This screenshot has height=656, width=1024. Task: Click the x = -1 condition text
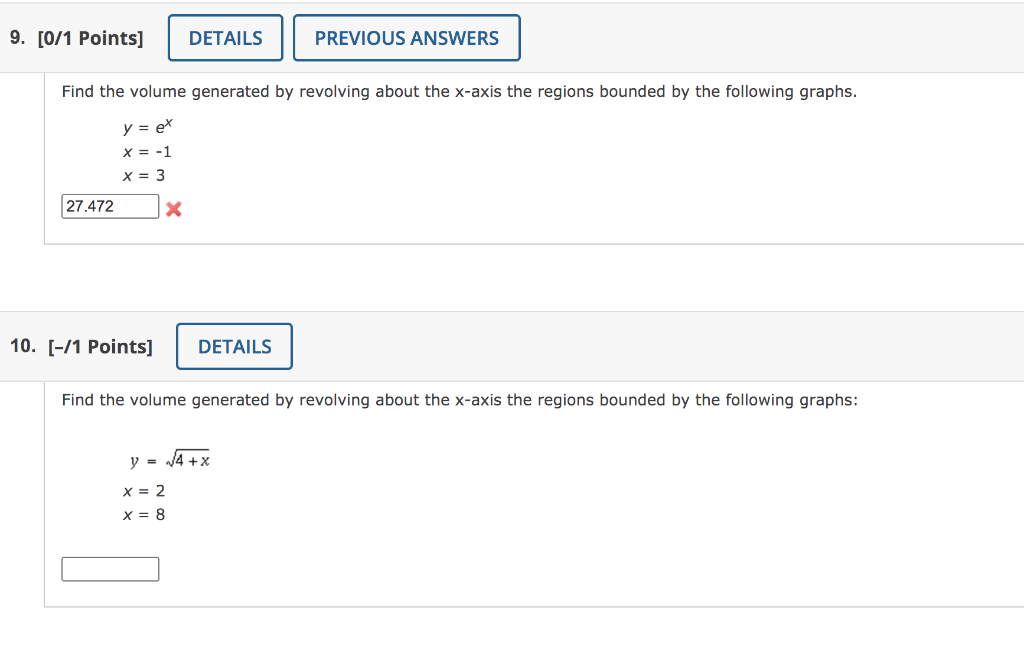[145, 151]
